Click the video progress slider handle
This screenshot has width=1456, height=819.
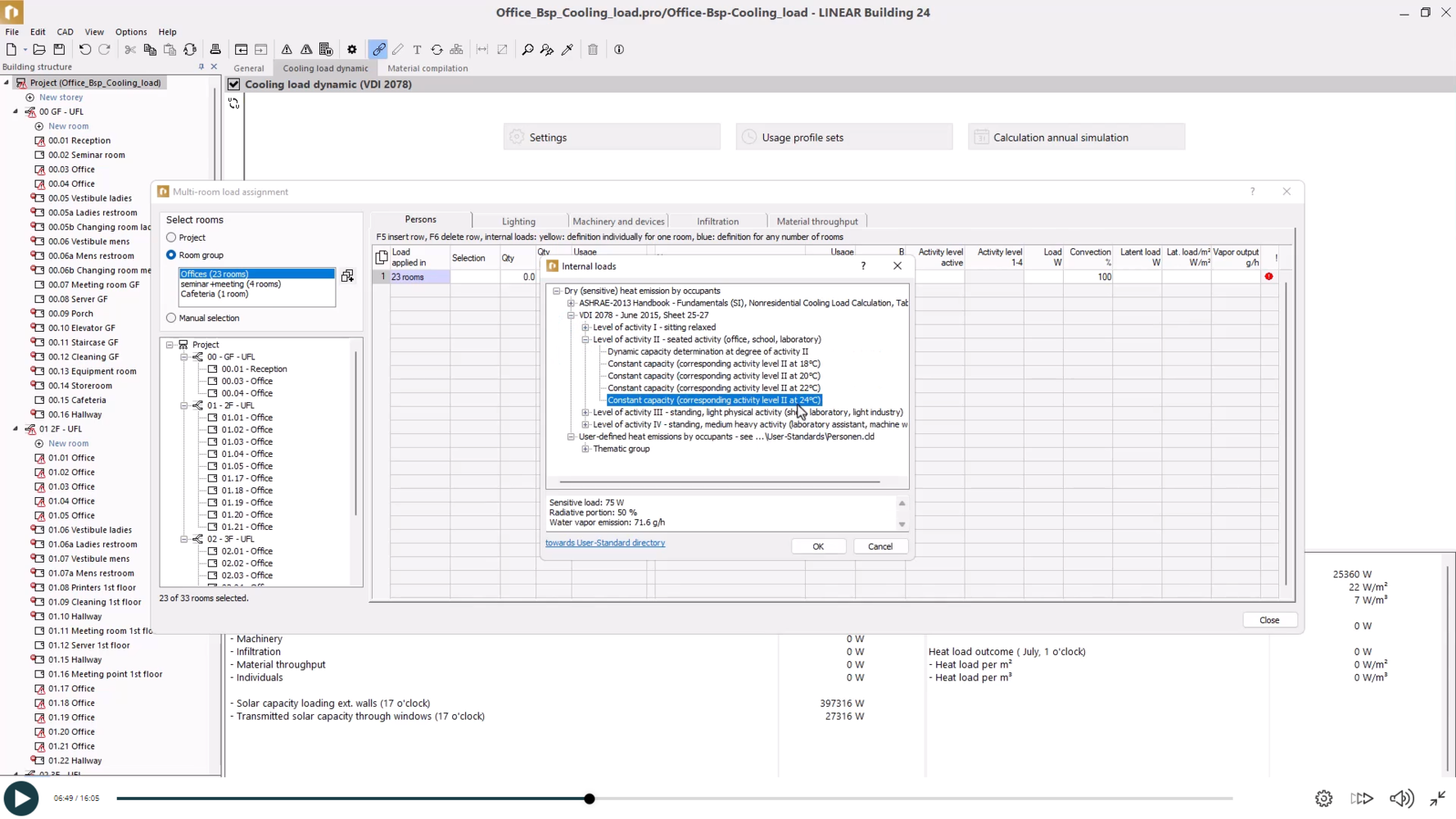coord(590,799)
